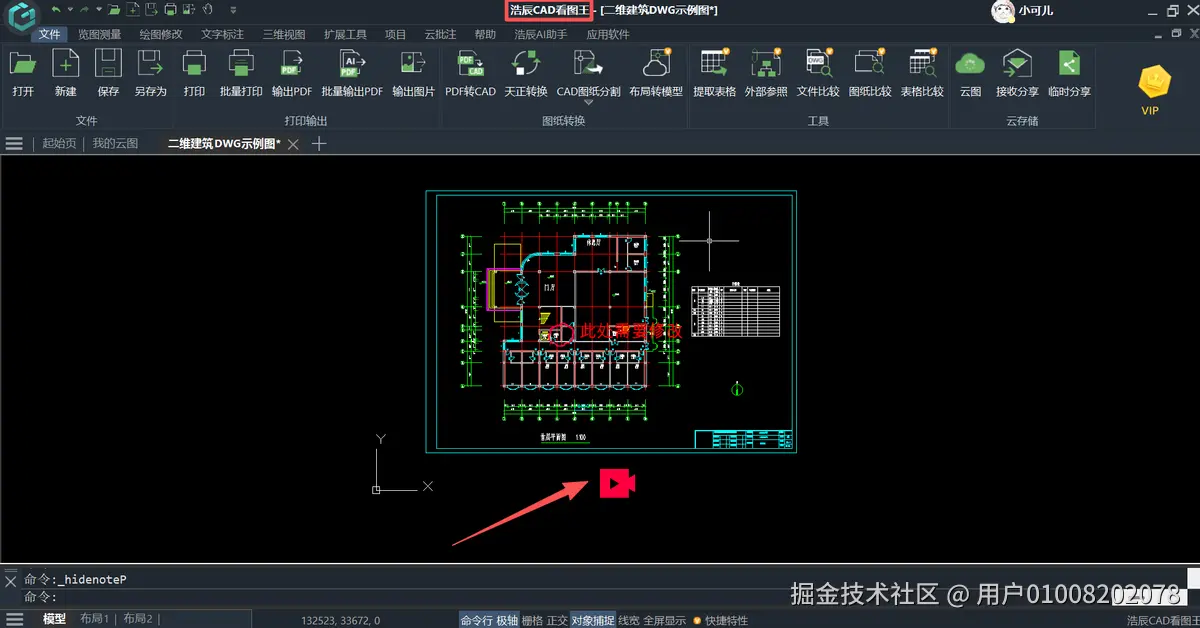Expand the redo history dropdown arrow
1200x628 pixels.
pos(99,10)
